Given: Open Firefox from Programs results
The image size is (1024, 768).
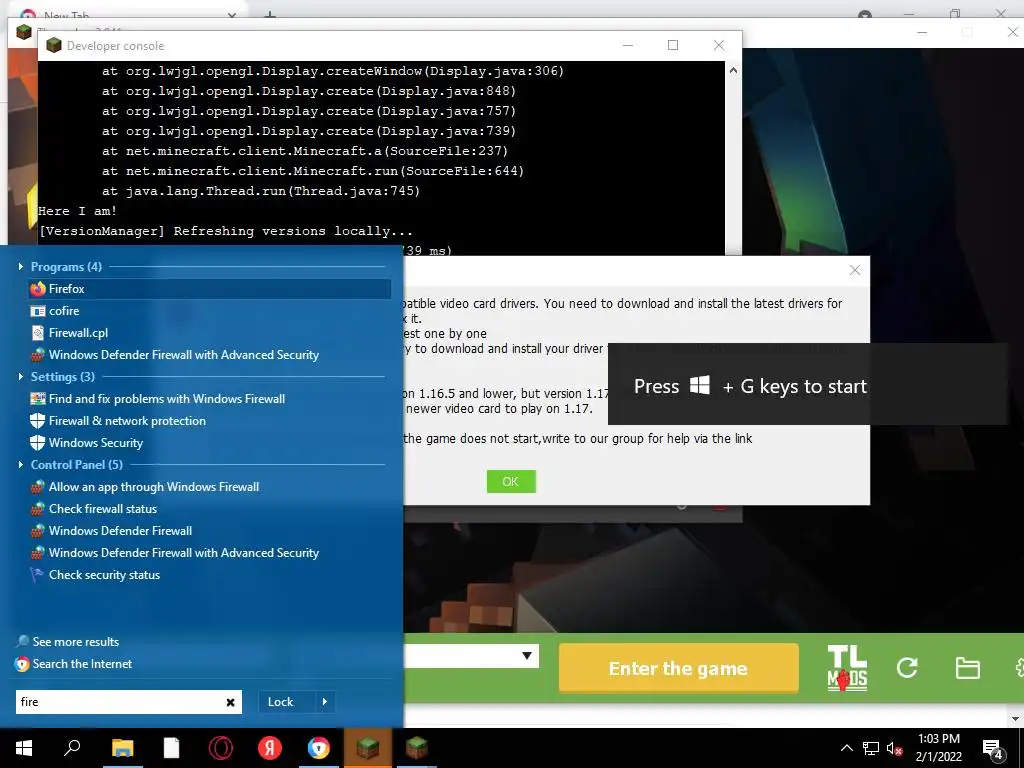Looking at the screenshot, I should click(x=209, y=289).
